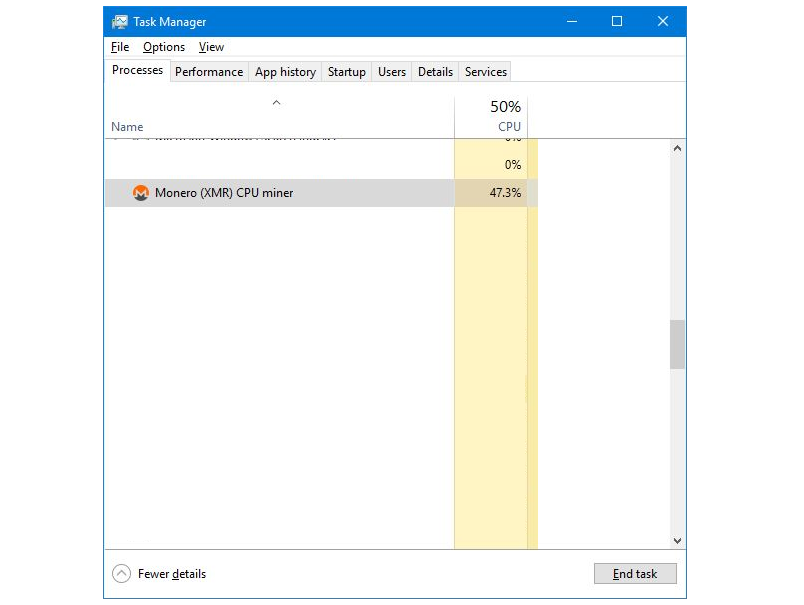The image size is (804, 605).
Task: Select the Users tab
Action: coord(392,72)
